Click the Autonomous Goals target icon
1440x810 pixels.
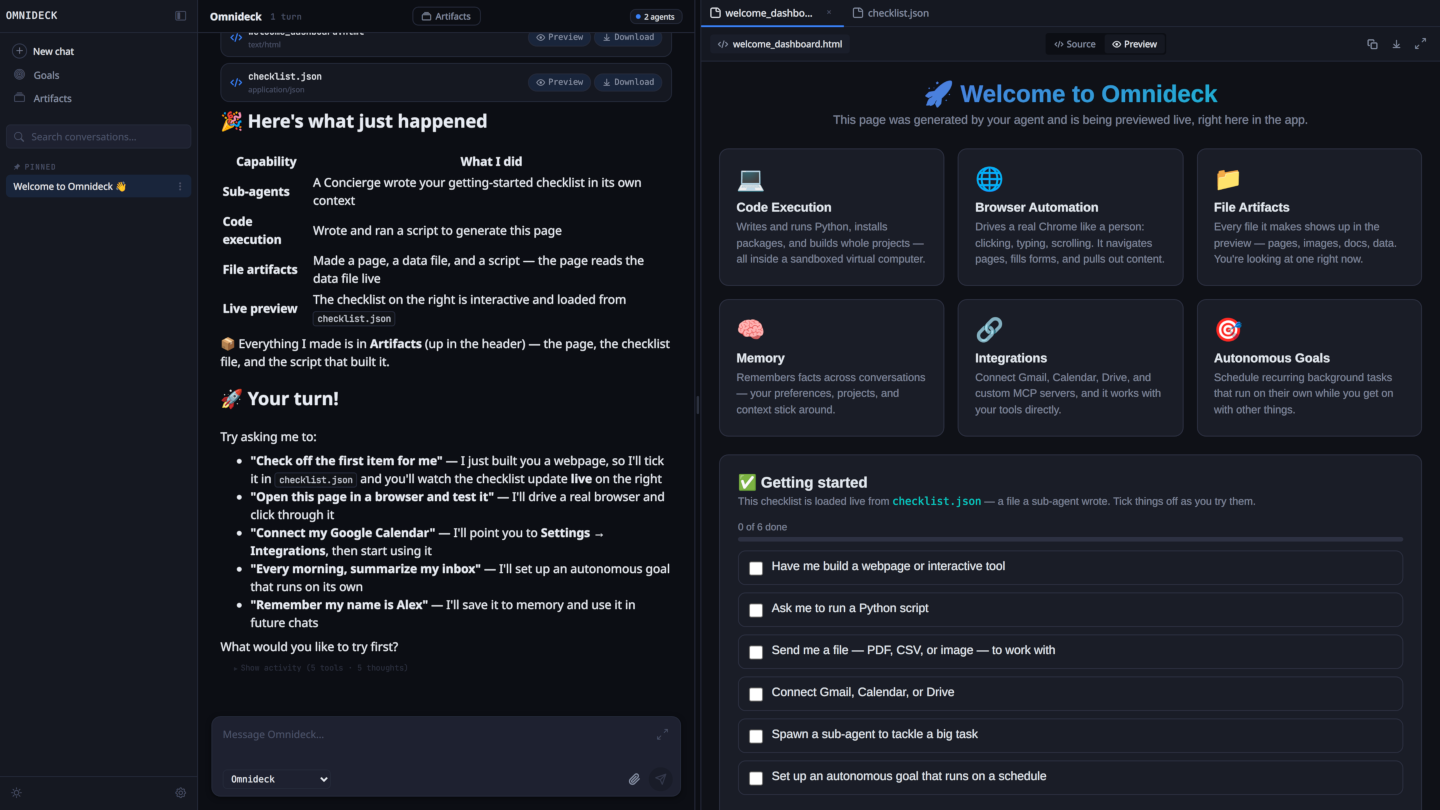point(1227,329)
